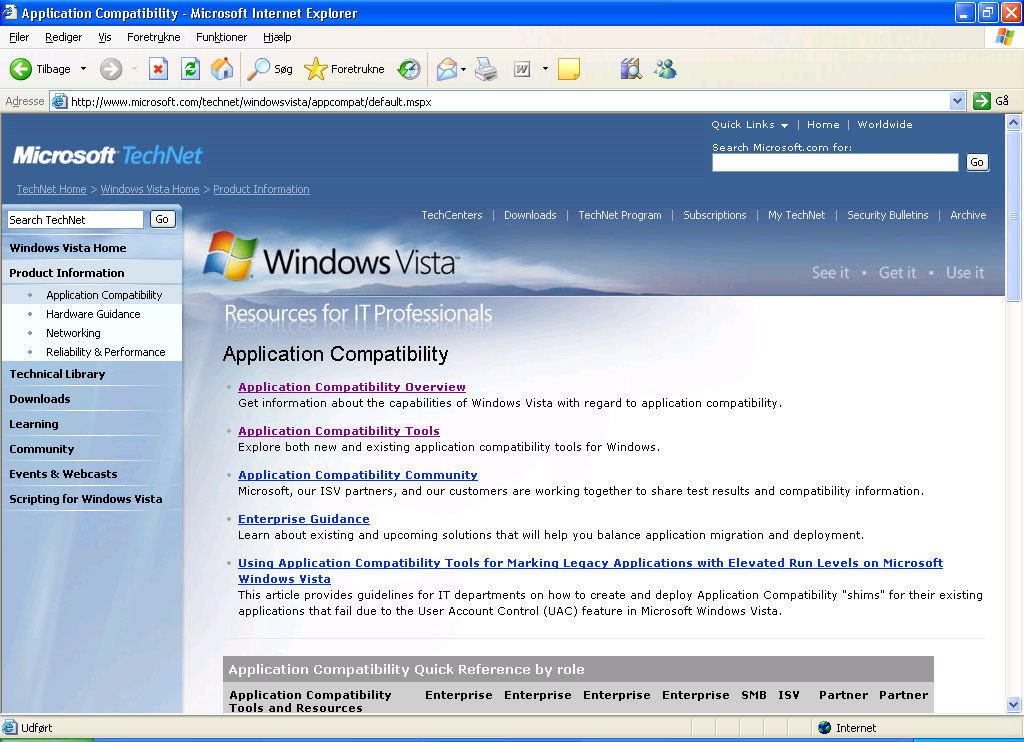Open Foretrukne favorites star button
The width and height of the screenshot is (1024, 742).
pos(344,69)
